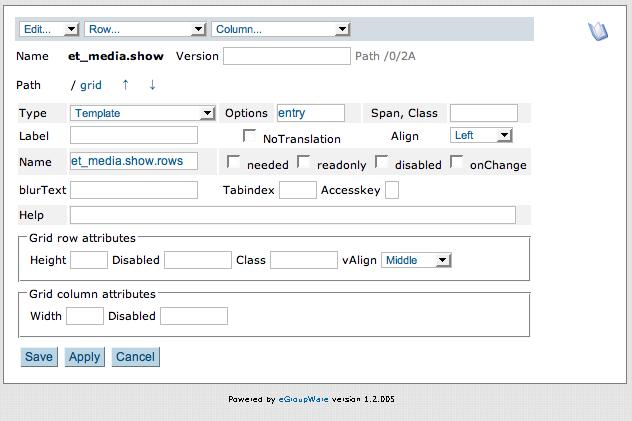632x421 pixels.
Task: Enable the needed checkbox
Action: point(233,162)
